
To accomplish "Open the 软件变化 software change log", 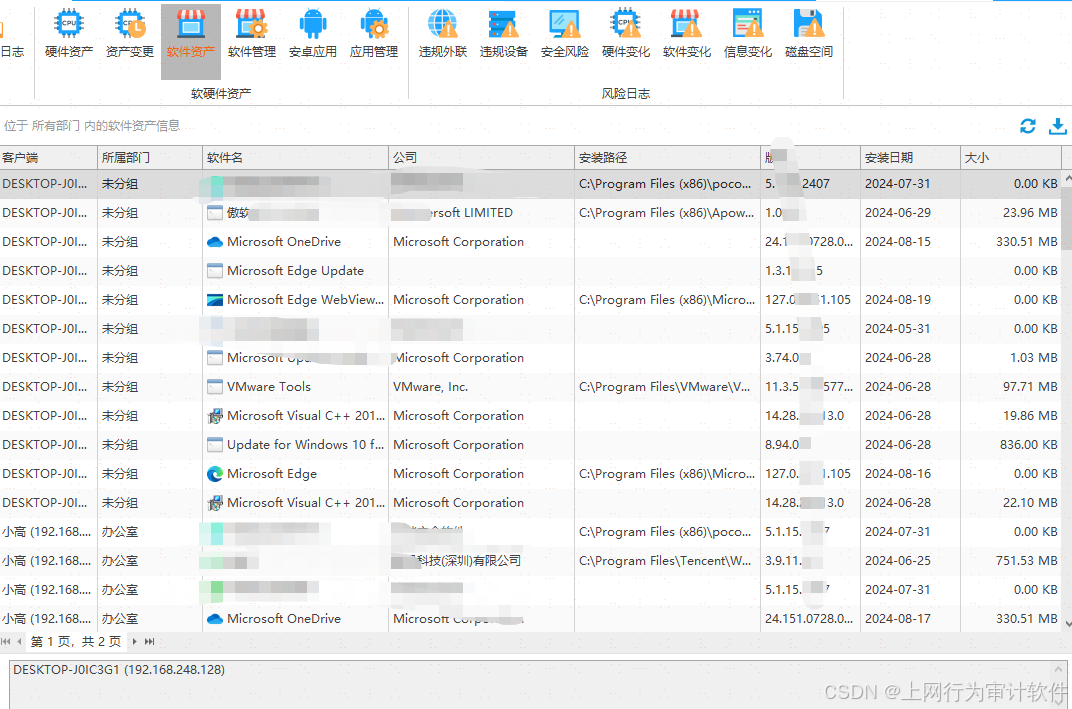I will click(686, 33).
